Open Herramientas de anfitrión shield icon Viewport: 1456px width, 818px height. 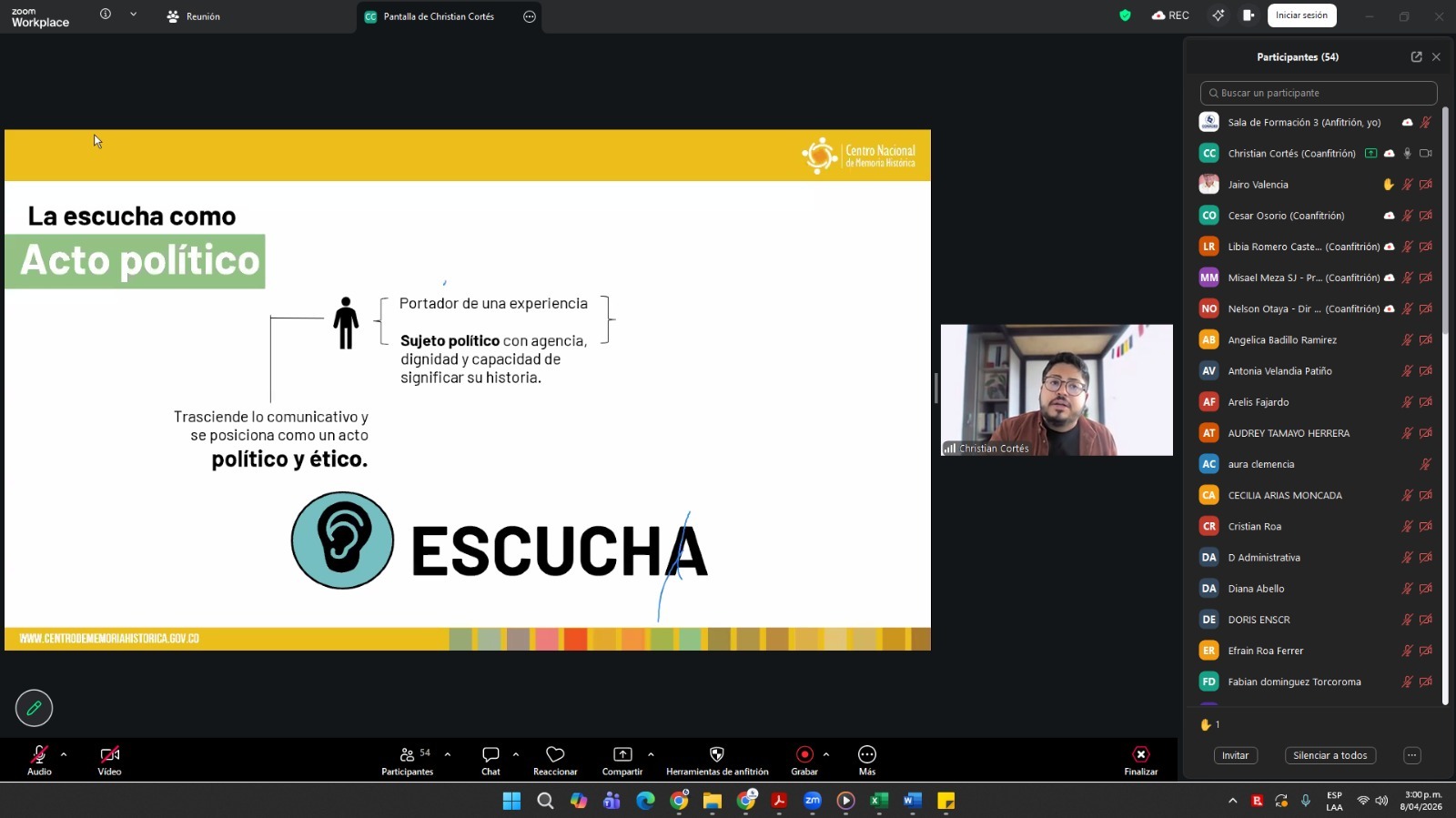tap(716, 755)
